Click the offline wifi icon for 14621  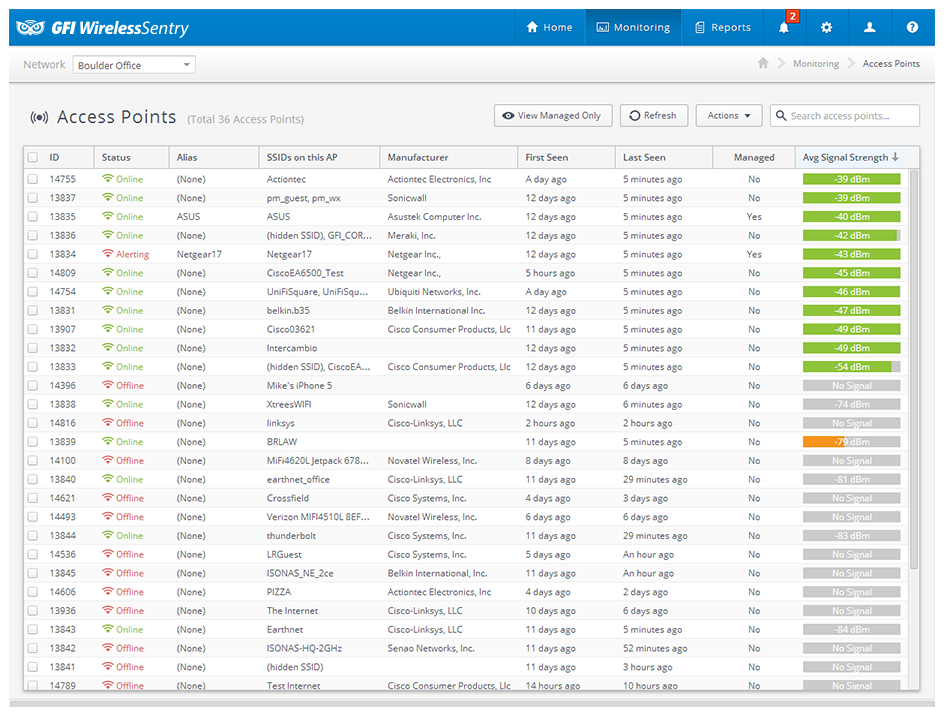(108, 498)
